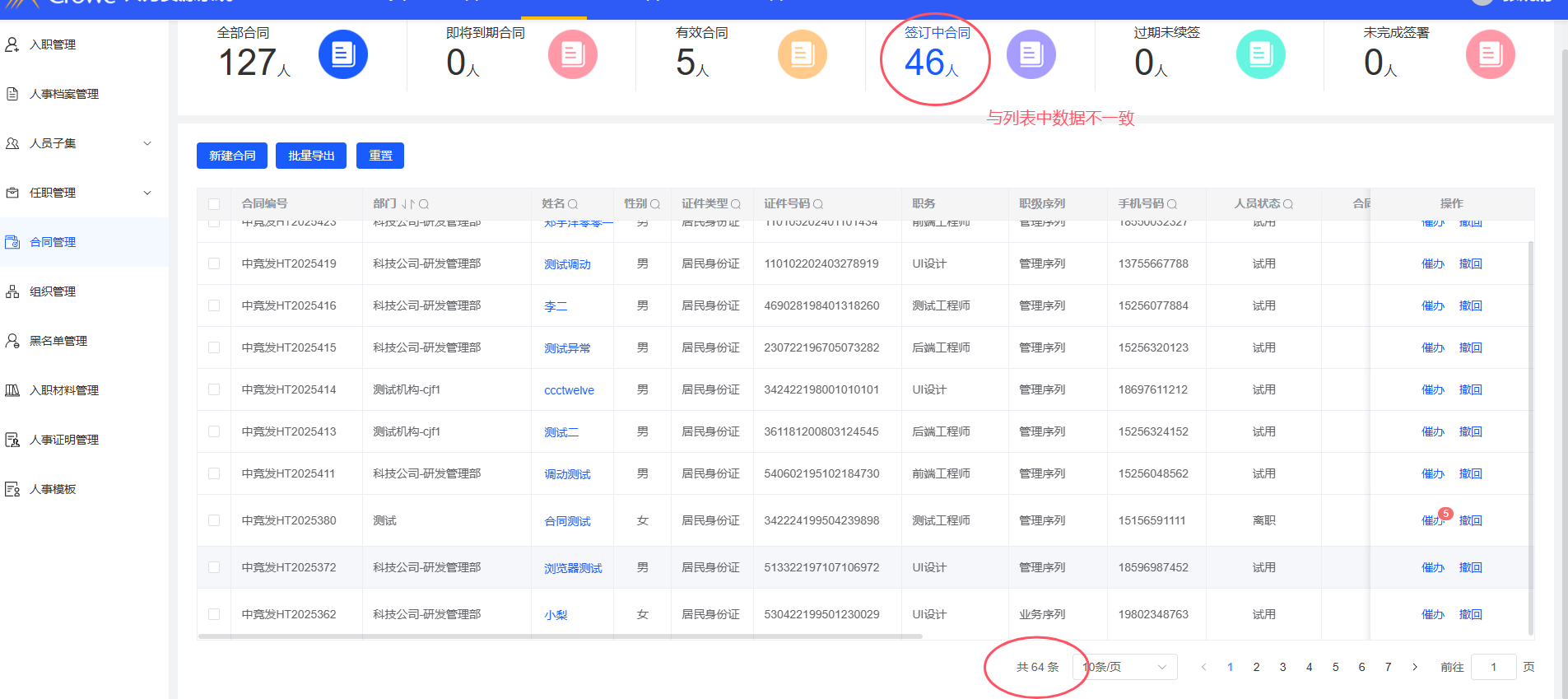Click the orange 有效合同 document icon
Viewport: 1568px width, 699px height.
(802, 54)
